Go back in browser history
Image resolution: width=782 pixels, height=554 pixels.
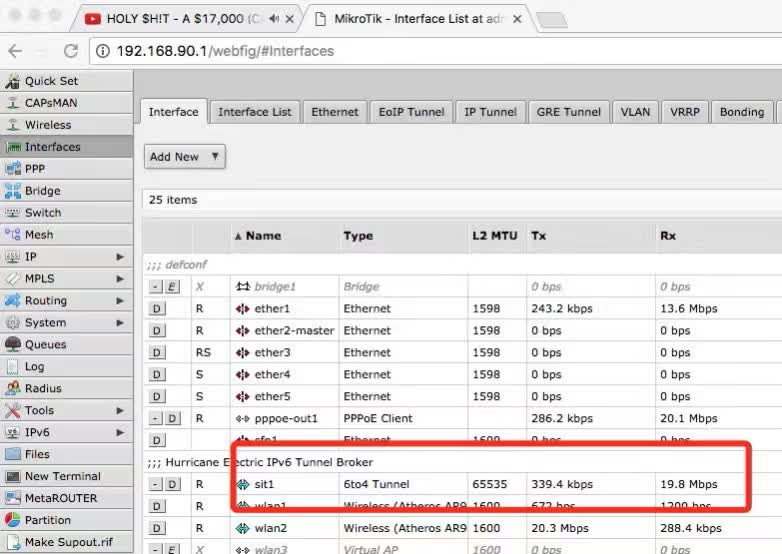15,51
